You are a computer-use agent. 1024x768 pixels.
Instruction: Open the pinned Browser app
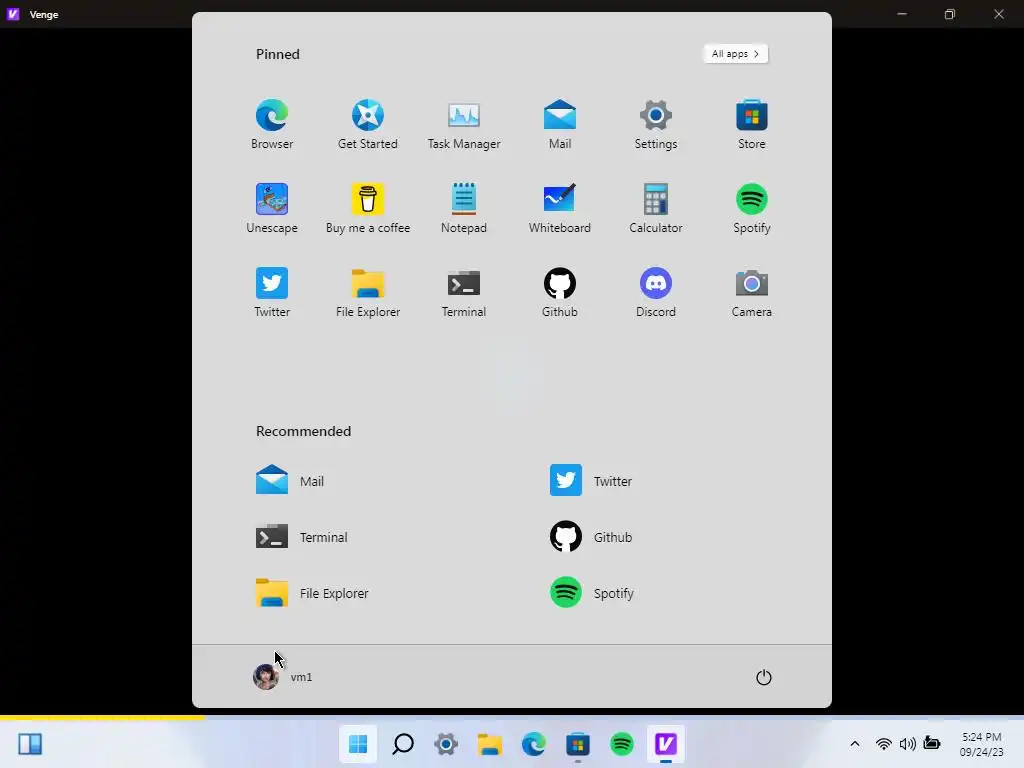[272, 125]
